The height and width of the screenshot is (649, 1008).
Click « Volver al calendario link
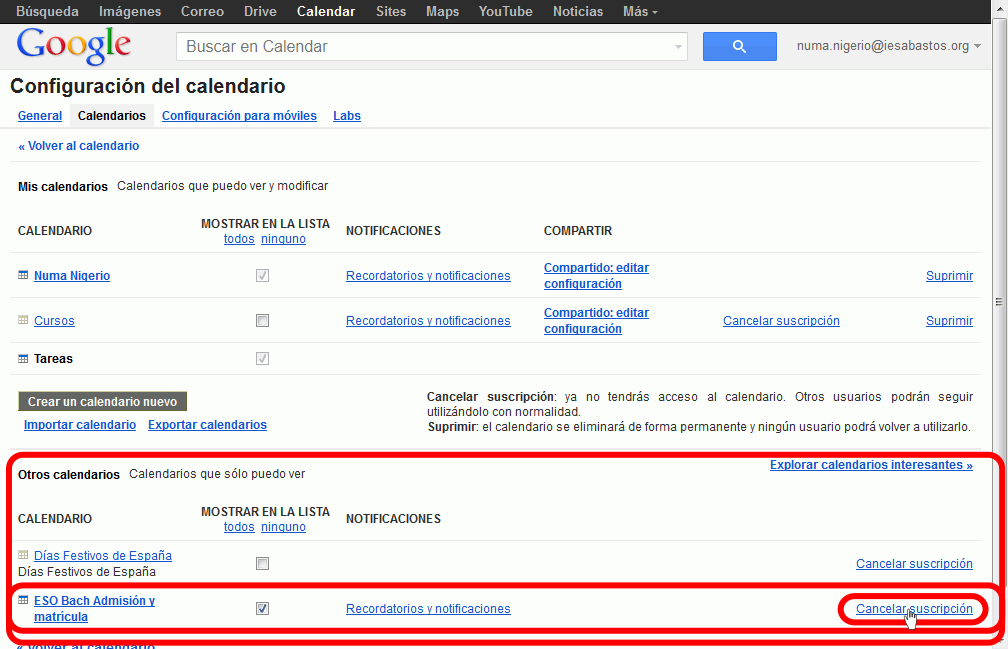(x=78, y=146)
